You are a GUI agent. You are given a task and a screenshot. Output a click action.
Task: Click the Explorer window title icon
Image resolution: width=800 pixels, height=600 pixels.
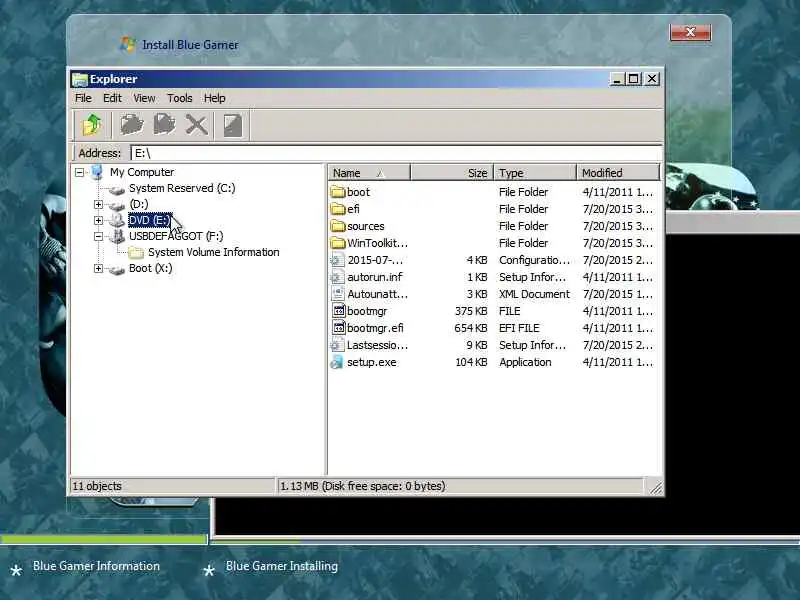(80, 80)
